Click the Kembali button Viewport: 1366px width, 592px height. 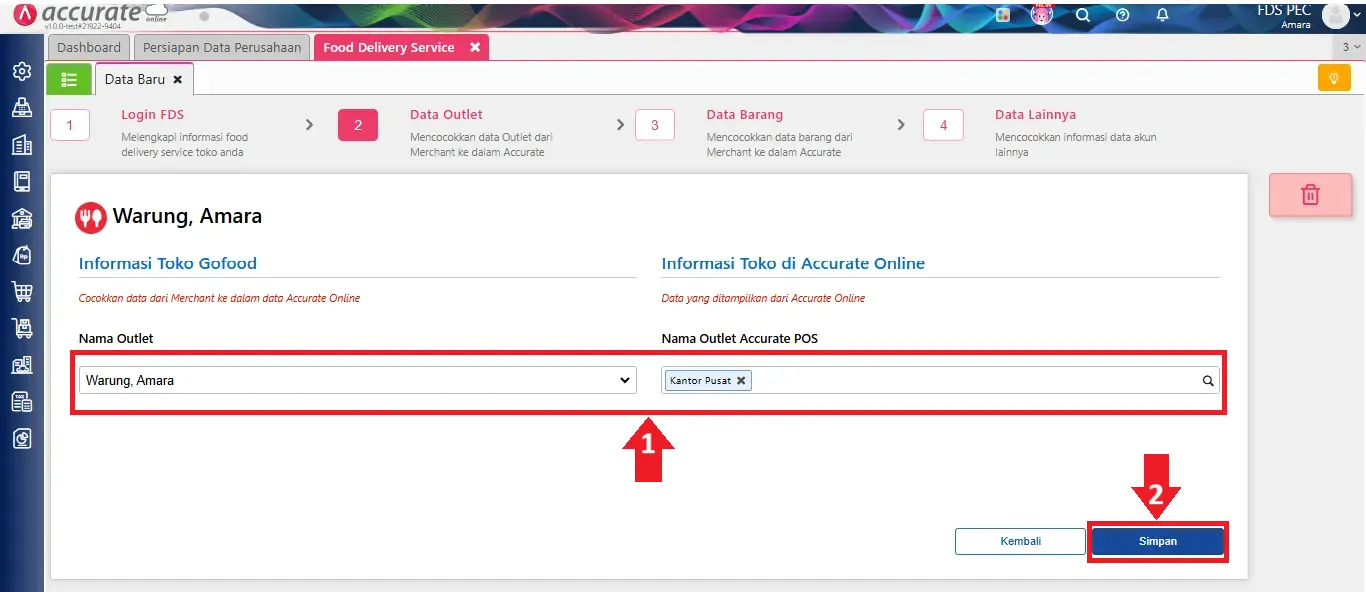[1020, 541]
